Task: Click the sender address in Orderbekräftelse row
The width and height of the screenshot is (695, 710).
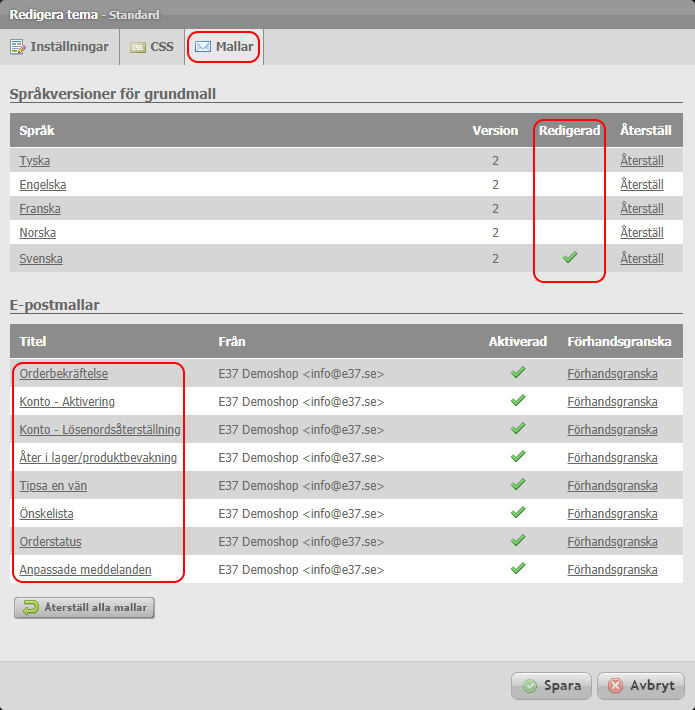Action: (x=301, y=374)
